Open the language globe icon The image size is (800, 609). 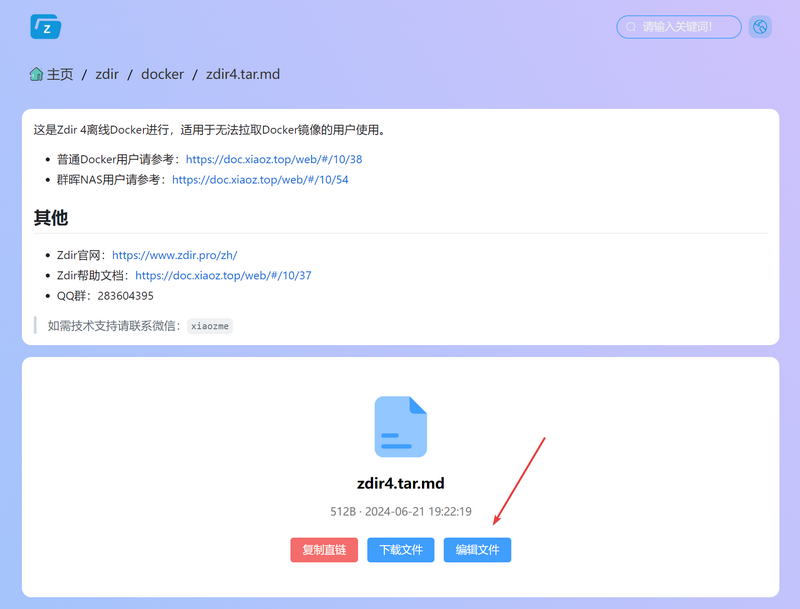(x=760, y=27)
